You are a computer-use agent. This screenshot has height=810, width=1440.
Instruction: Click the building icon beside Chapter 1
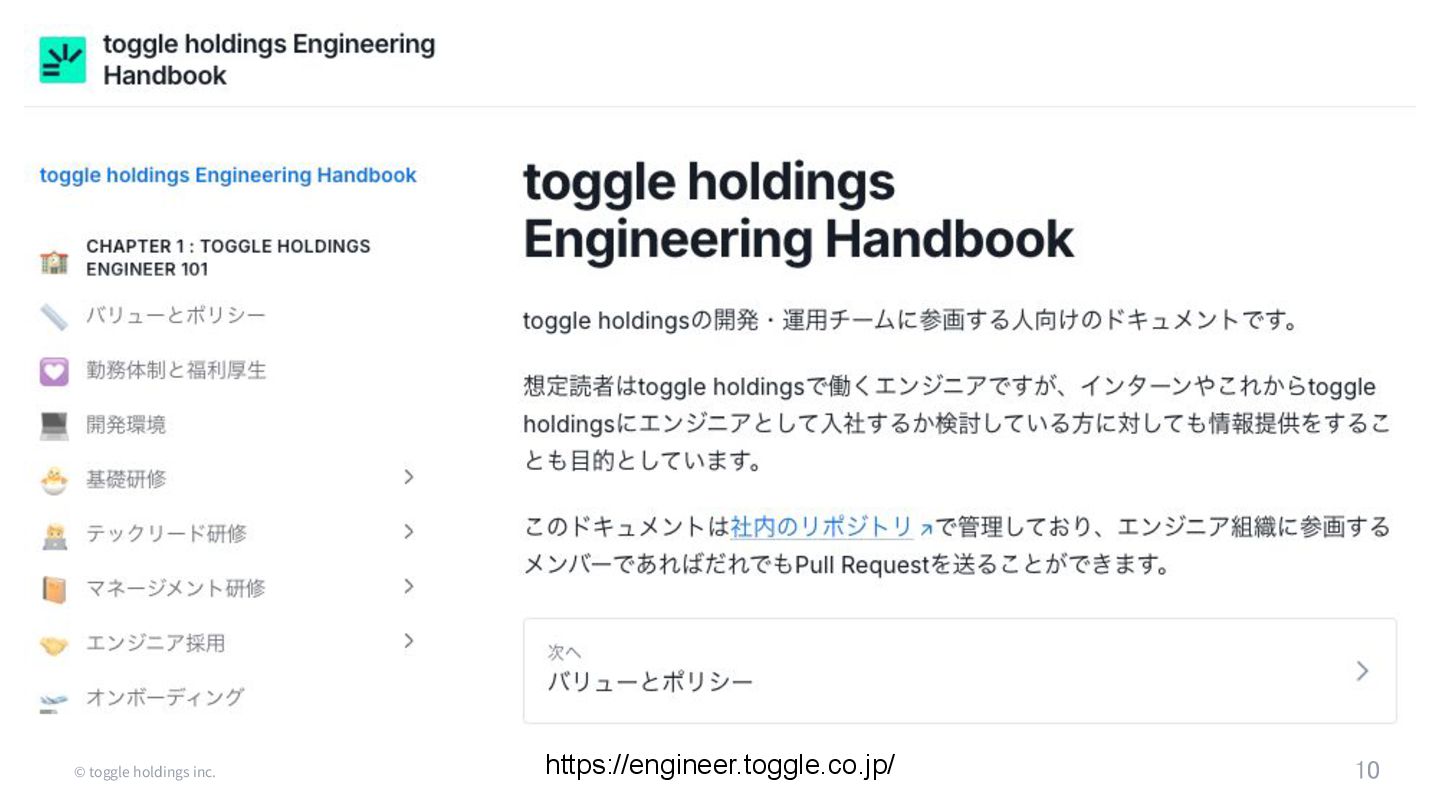click(x=54, y=262)
